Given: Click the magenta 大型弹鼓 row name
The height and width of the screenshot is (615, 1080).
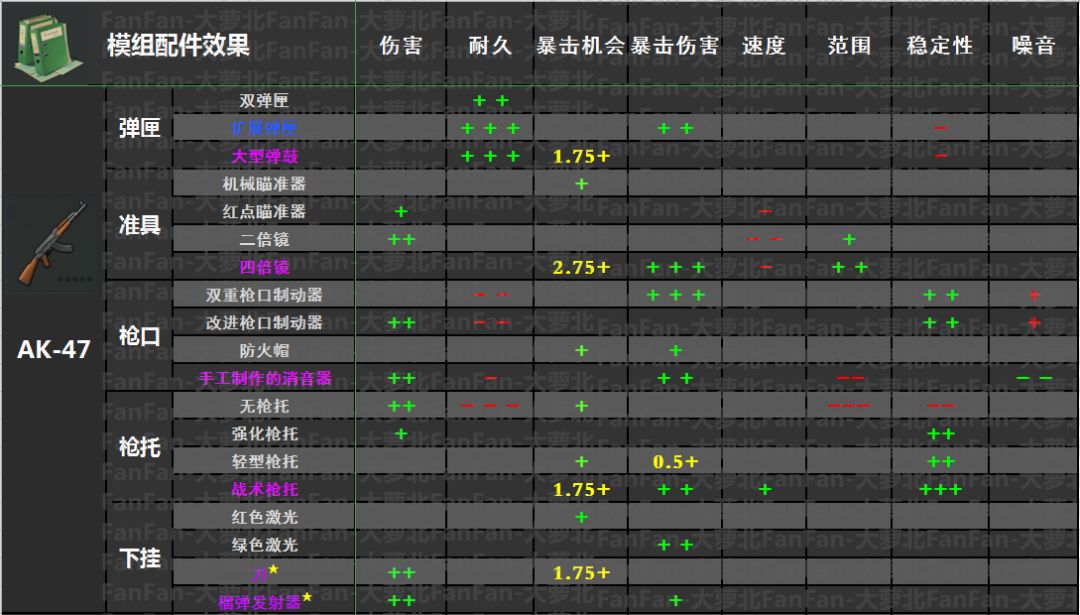Looking at the screenshot, I should [x=264, y=156].
